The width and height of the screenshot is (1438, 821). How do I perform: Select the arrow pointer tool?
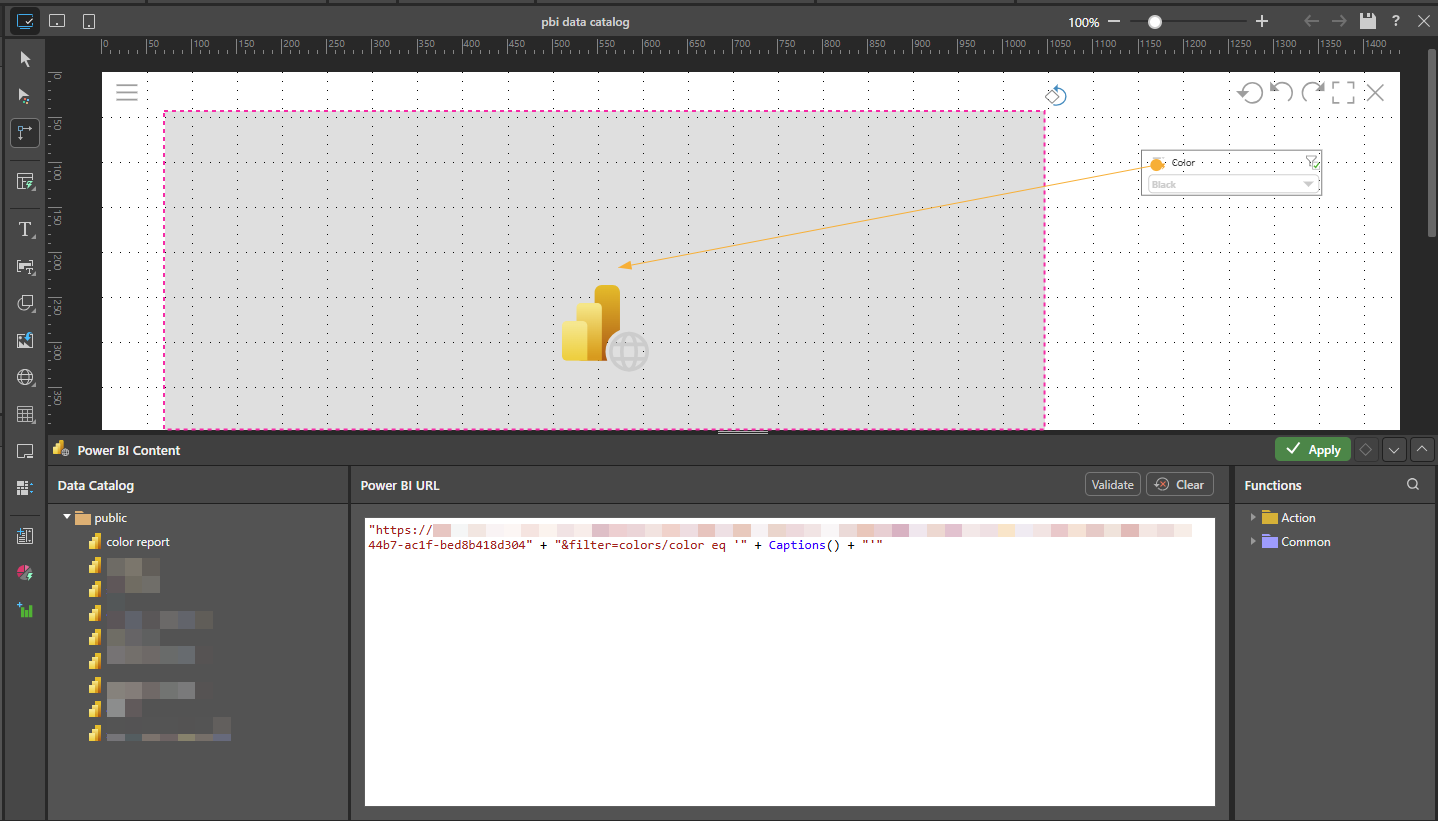(25, 60)
